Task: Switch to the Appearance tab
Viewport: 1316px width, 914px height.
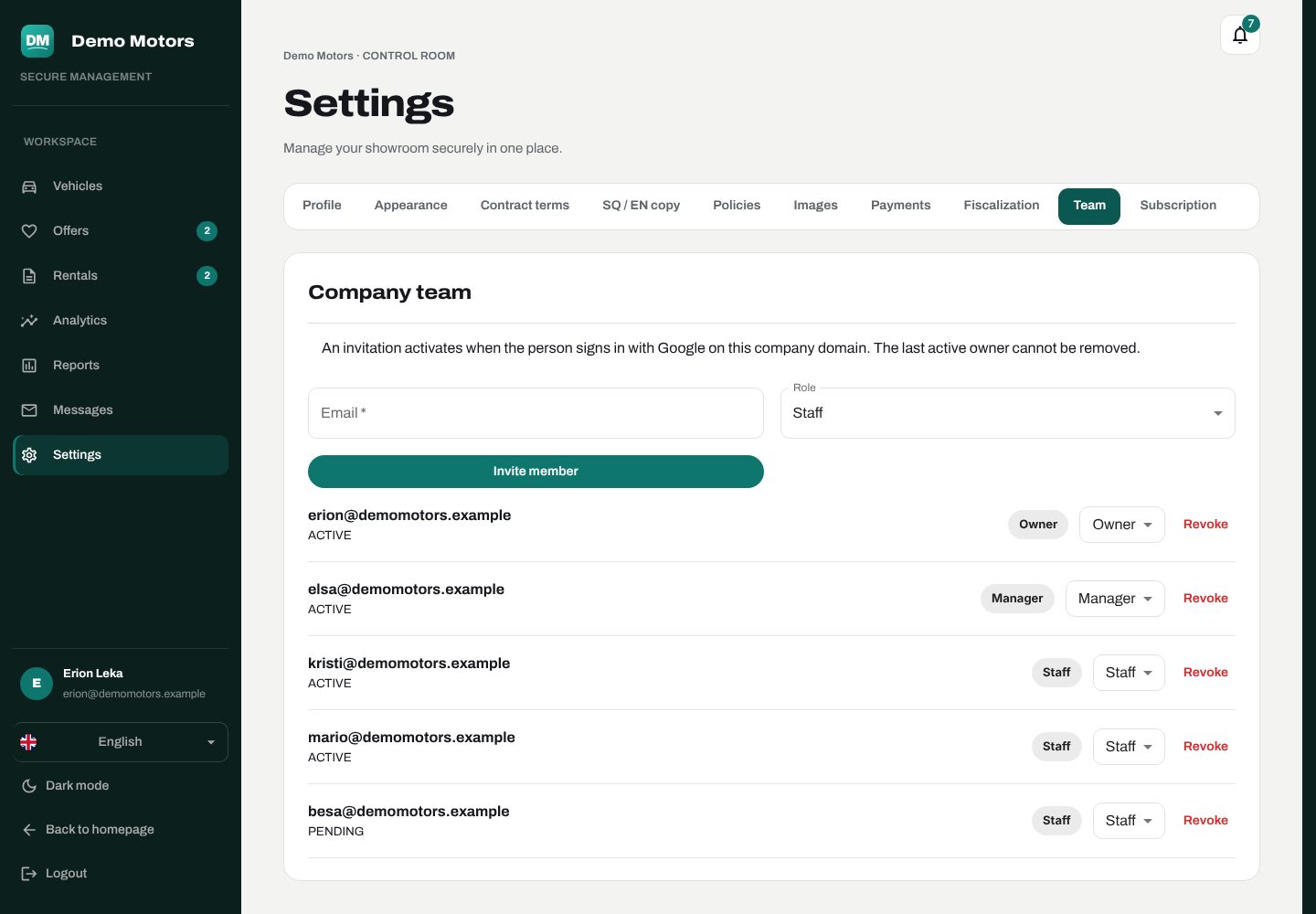Action: pyautogui.click(x=410, y=206)
